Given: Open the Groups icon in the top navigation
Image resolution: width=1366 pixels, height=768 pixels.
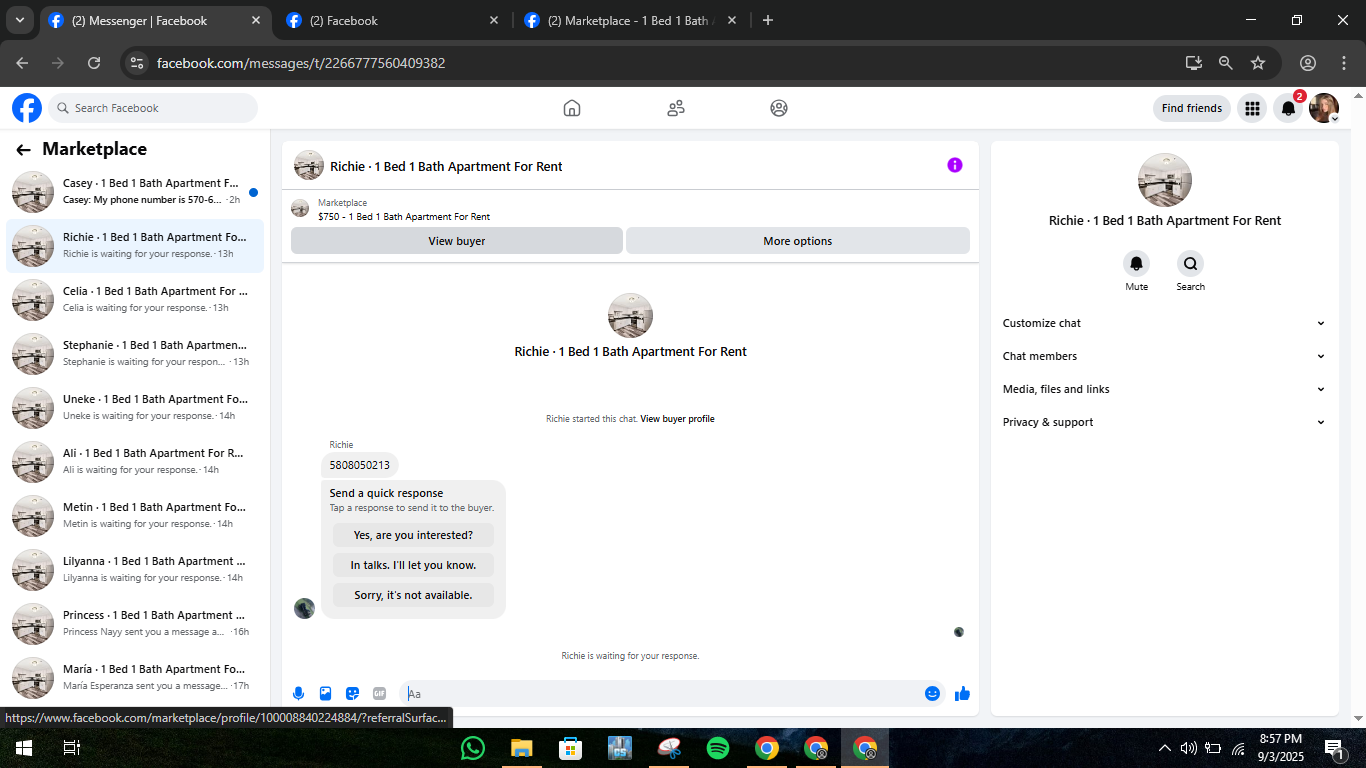Looking at the screenshot, I should click(779, 108).
